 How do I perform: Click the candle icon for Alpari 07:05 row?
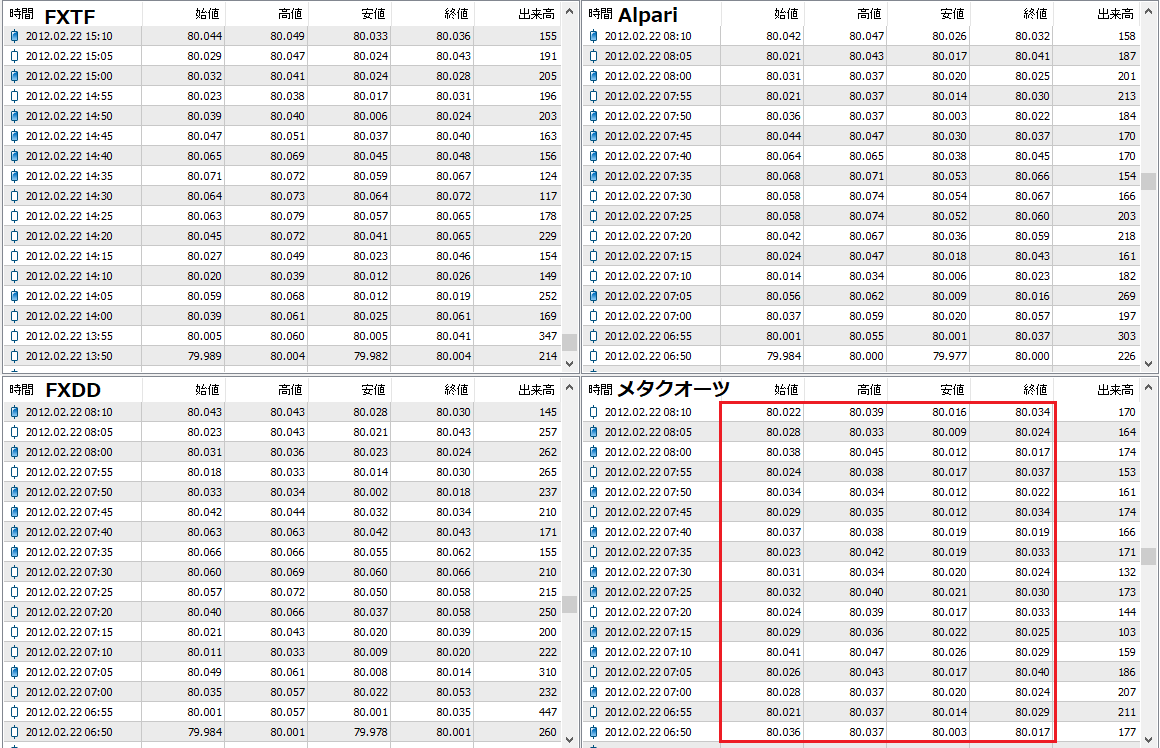click(x=593, y=295)
